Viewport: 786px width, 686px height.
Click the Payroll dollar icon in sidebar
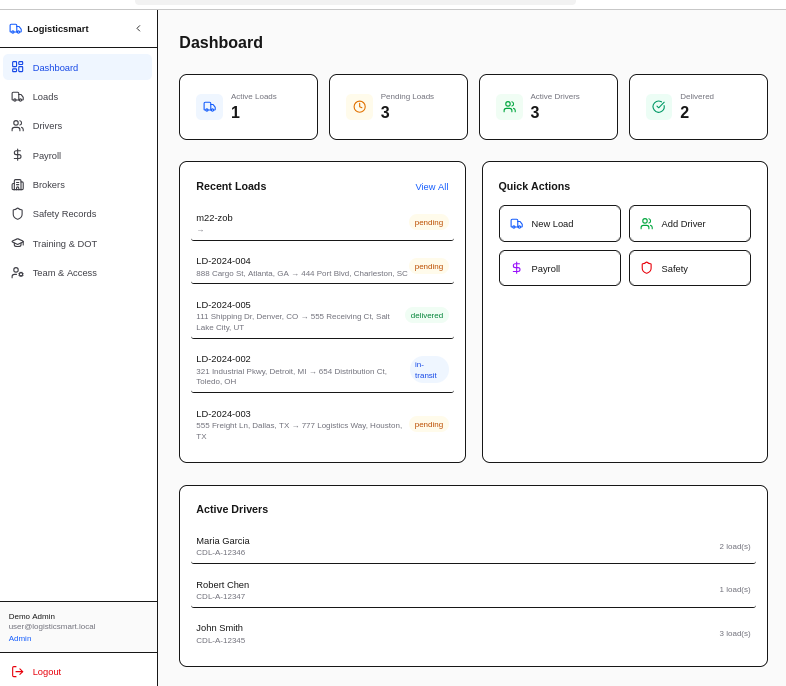(x=18, y=155)
